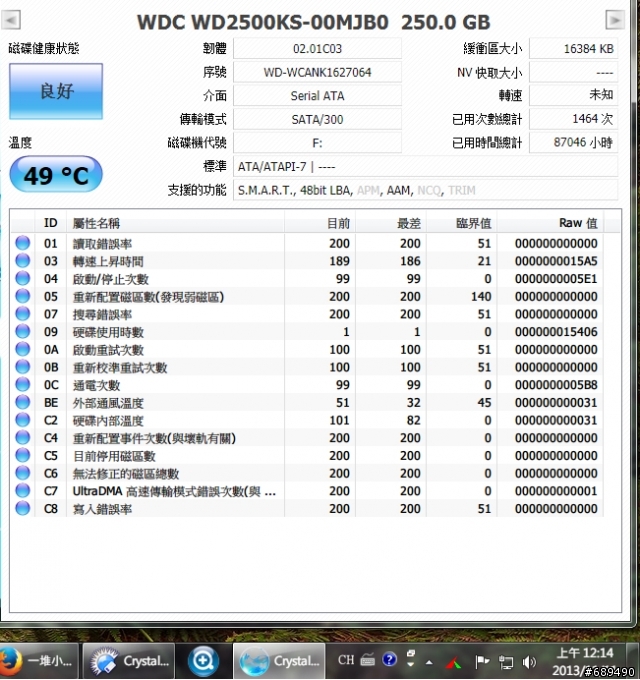Click the status orb for attribute 05

(23, 296)
